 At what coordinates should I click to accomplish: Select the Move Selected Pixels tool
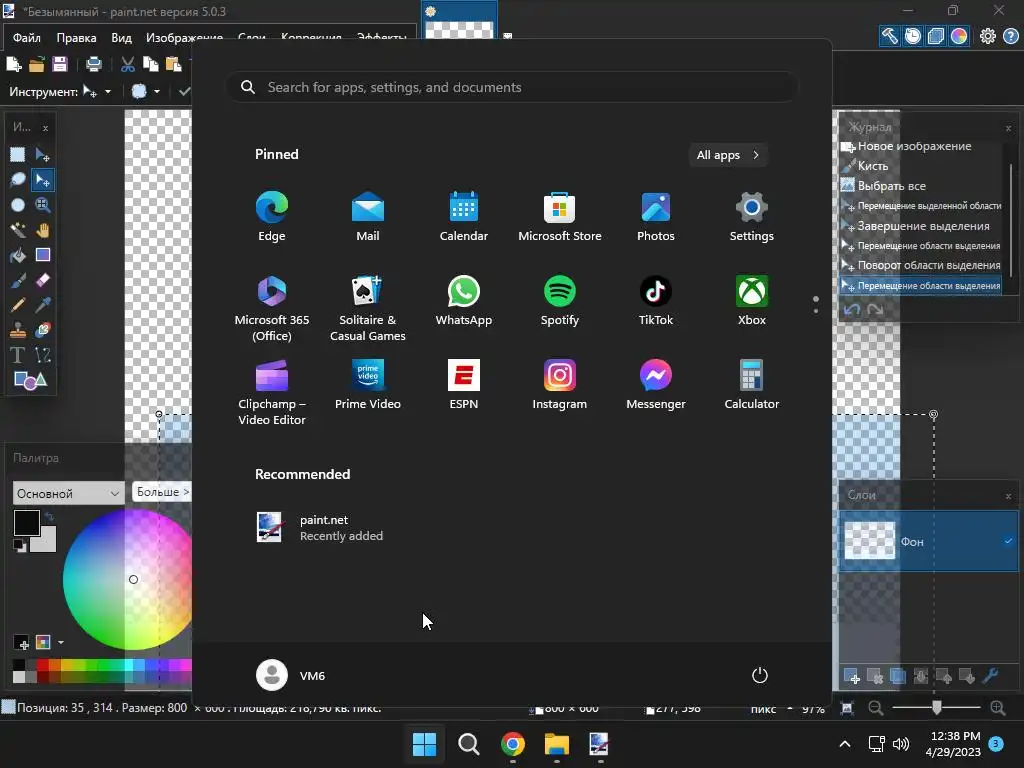pos(42,155)
